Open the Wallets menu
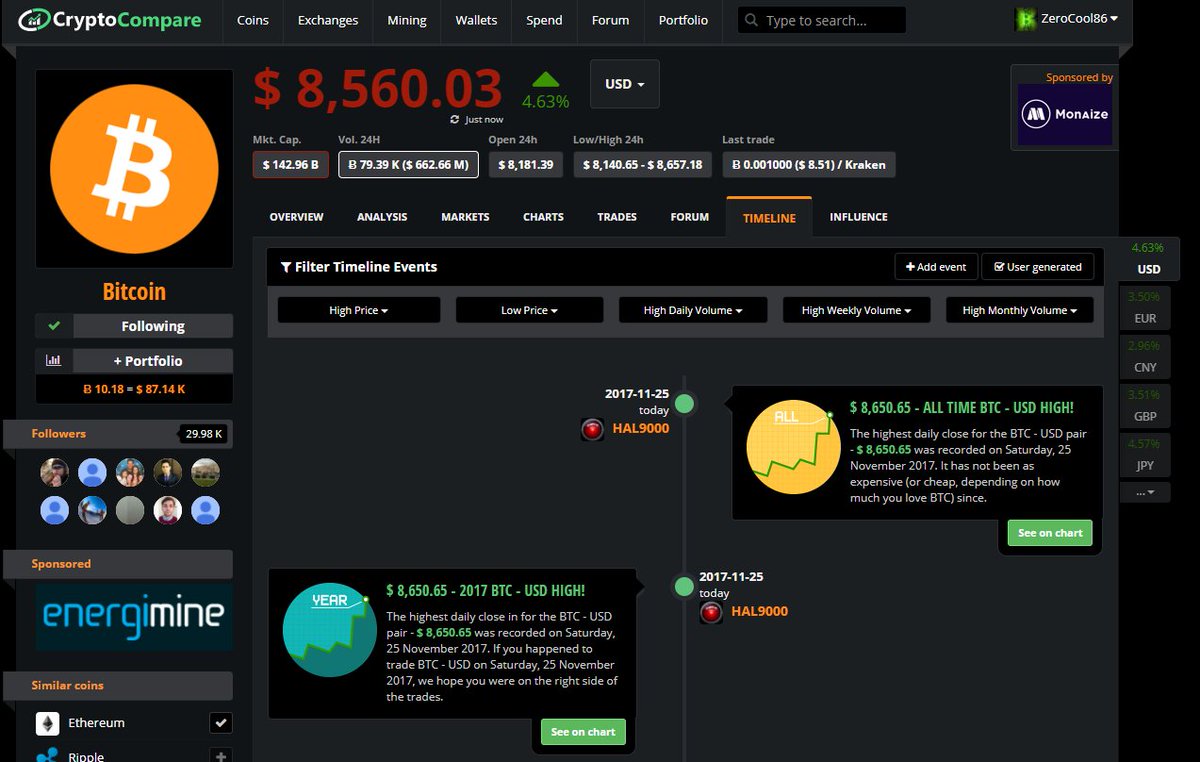This screenshot has height=762, width=1200. (476, 20)
